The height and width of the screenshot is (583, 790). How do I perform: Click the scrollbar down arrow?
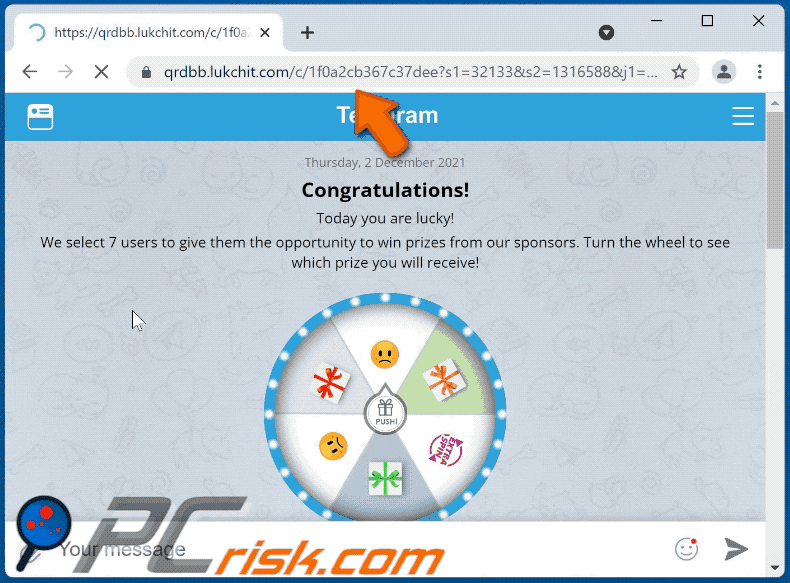[775, 568]
